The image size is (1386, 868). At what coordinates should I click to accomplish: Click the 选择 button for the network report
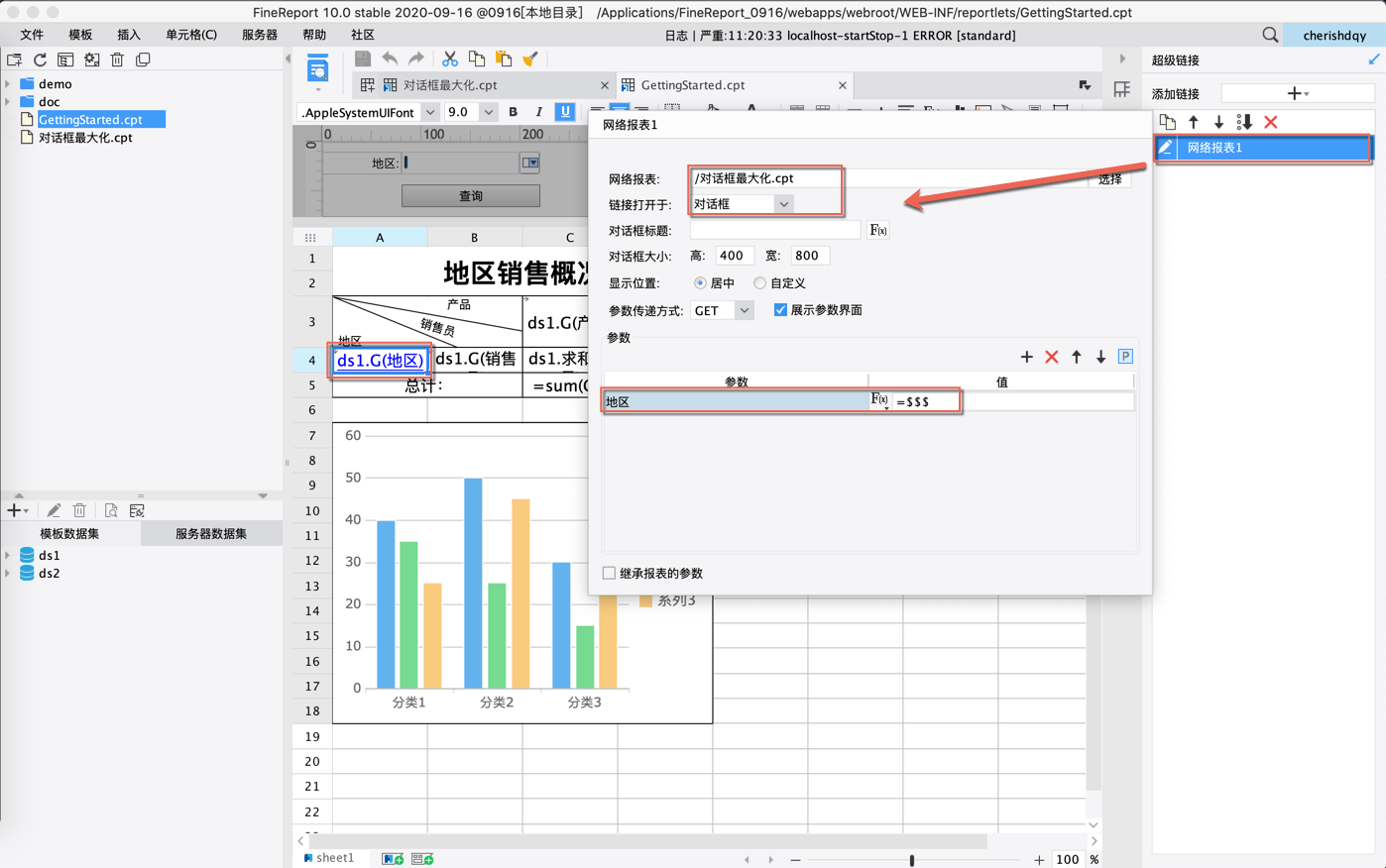[x=1110, y=179]
